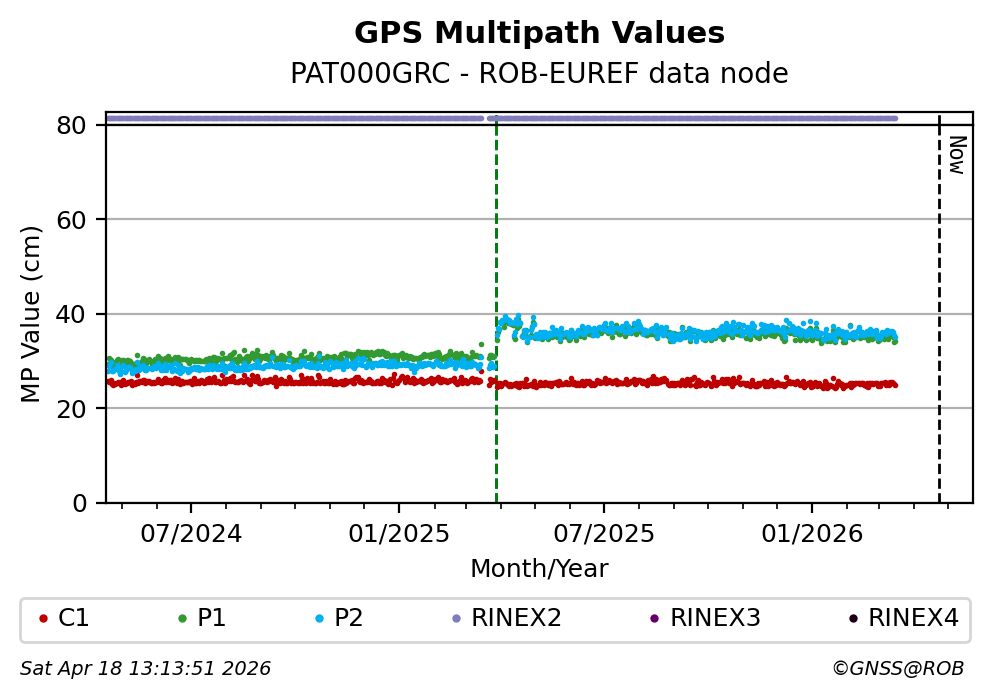Click the 07/2025 x-axis tick label

coord(604,533)
